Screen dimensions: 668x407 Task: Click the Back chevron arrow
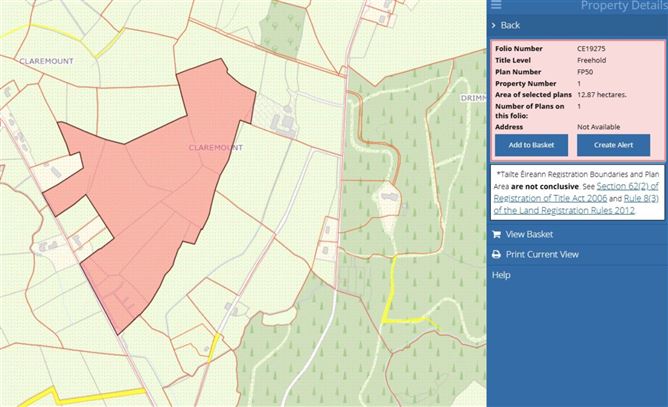pos(493,26)
